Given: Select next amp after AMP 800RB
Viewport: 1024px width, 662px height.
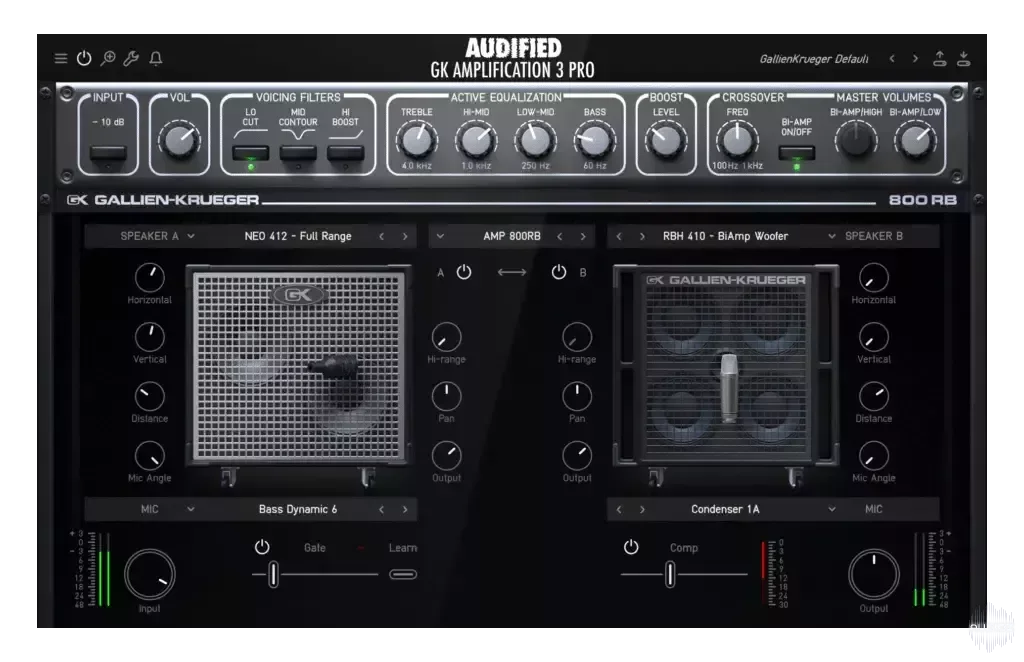Looking at the screenshot, I should click(583, 236).
